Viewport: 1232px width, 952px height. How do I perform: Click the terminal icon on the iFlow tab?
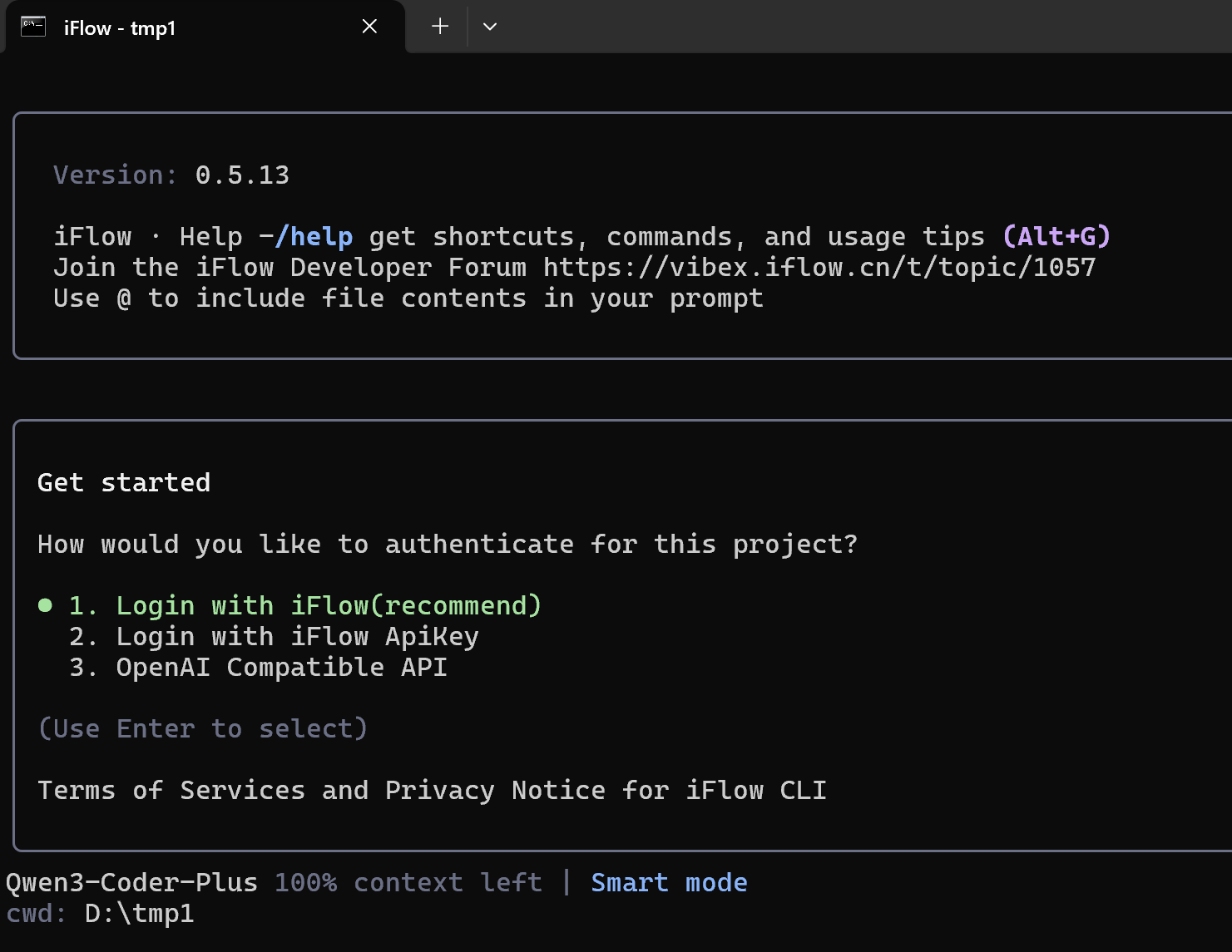[x=33, y=27]
